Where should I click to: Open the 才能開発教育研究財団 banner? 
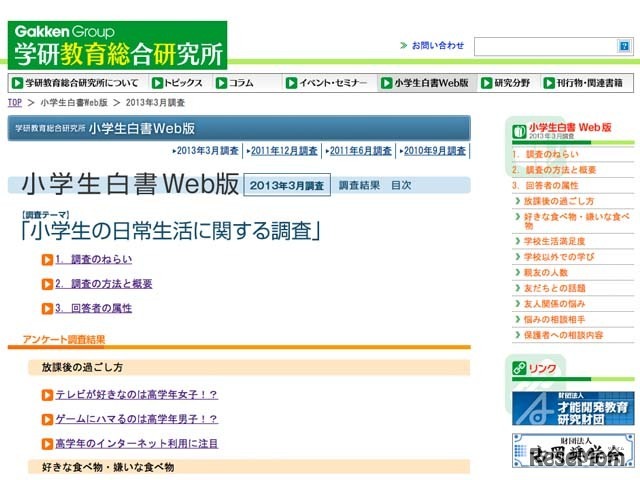point(573,408)
